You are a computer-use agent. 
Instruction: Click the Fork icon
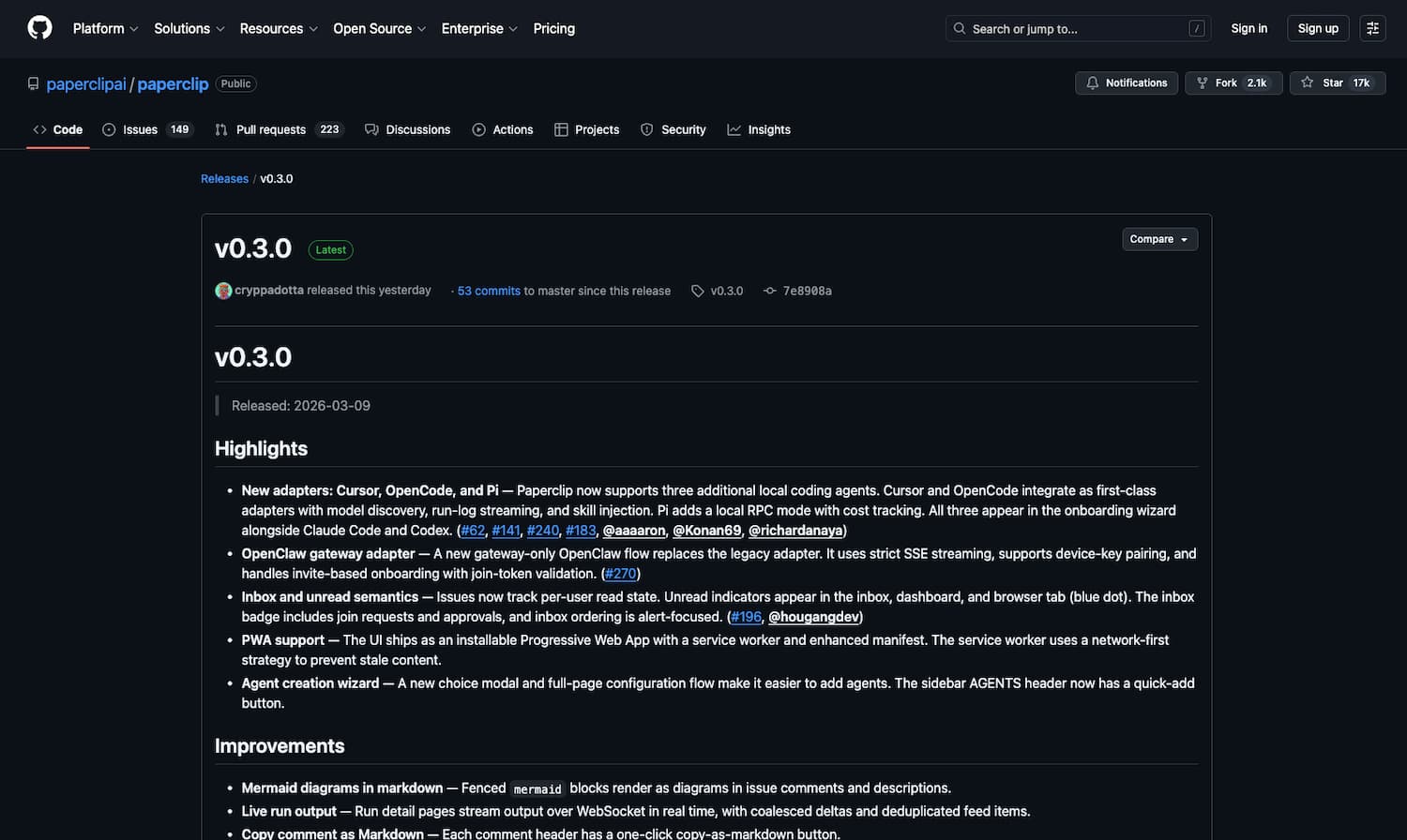pyautogui.click(x=1203, y=82)
